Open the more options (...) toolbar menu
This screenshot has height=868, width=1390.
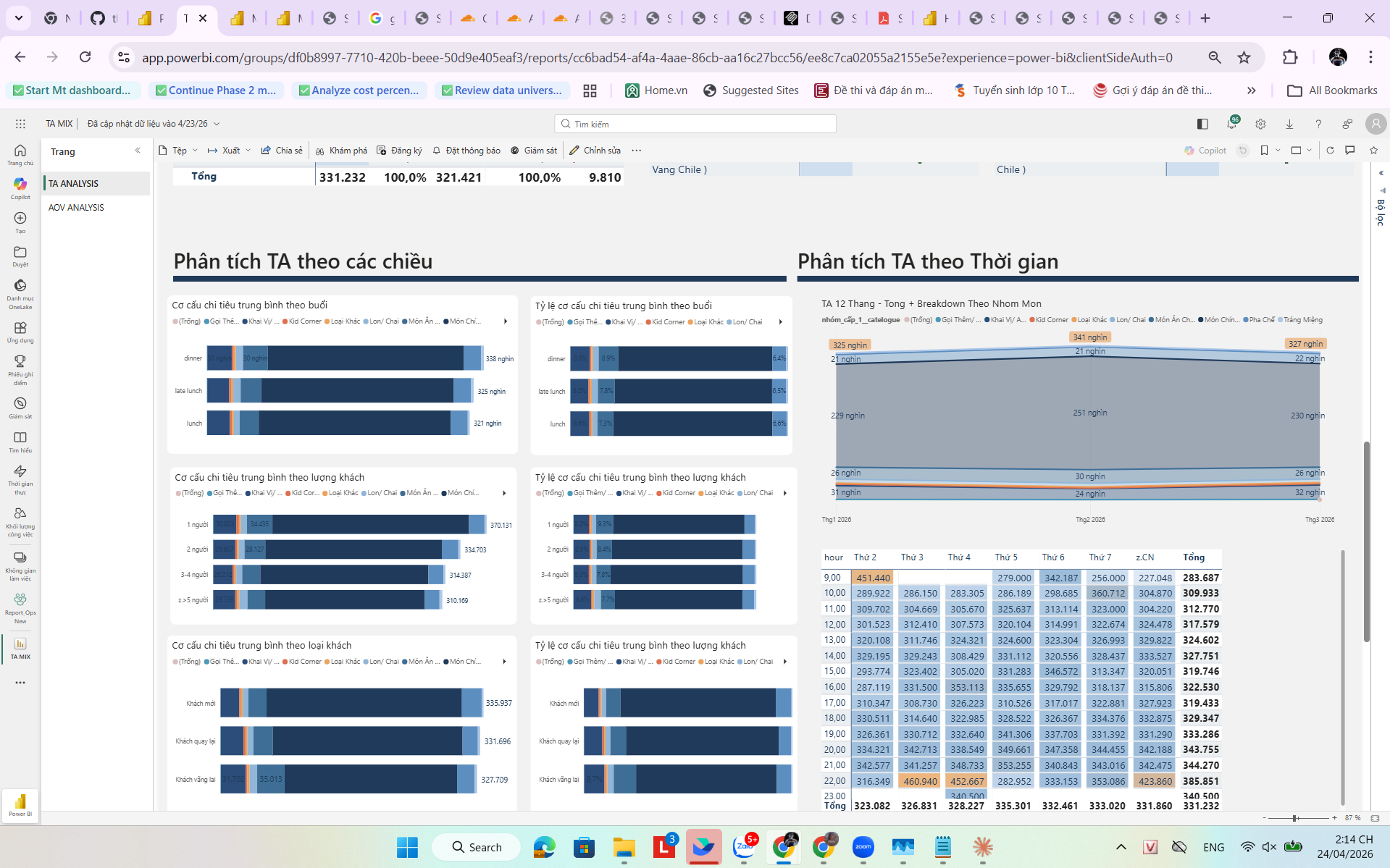click(636, 150)
